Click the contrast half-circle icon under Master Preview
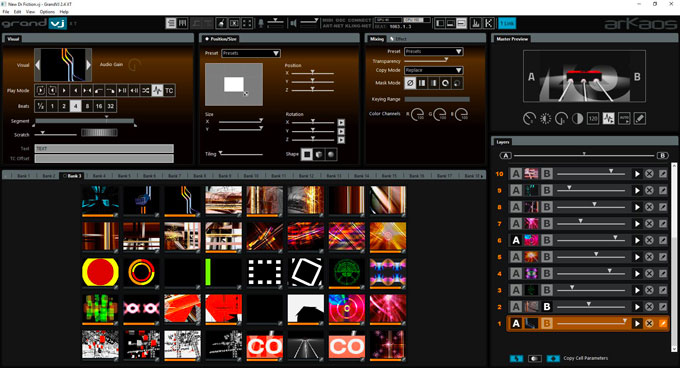This screenshot has width=680, height=368. [x=577, y=118]
